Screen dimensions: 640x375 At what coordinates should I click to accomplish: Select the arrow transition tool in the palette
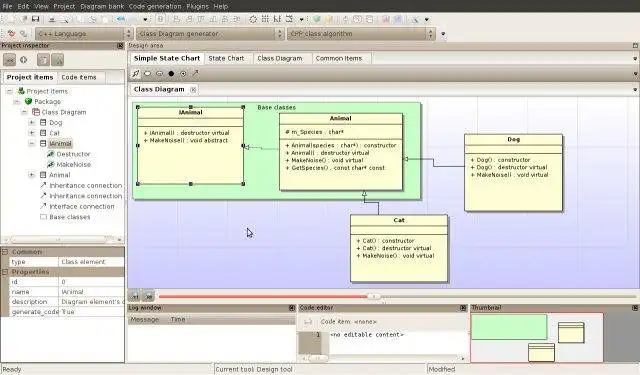[196, 73]
